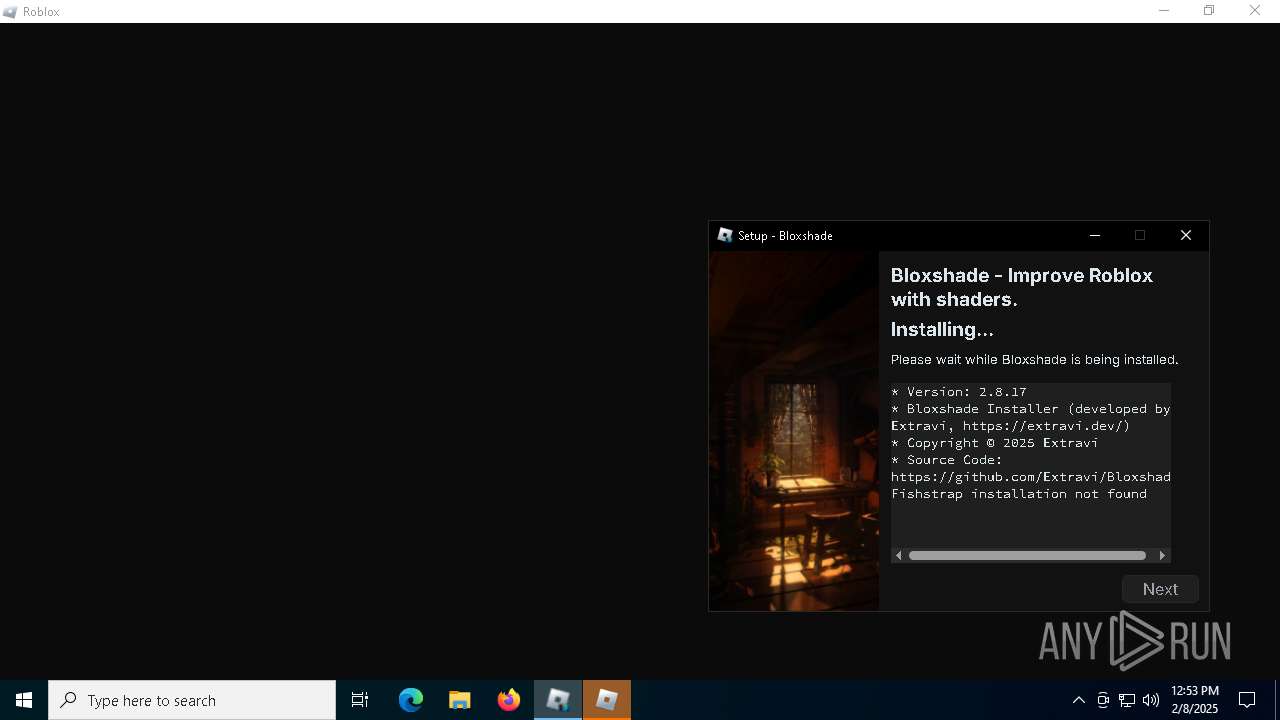Image resolution: width=1280 pixels, height=720 pixels.
Task: Click the Roblox window title bar icon
Action: pos(10,11)
